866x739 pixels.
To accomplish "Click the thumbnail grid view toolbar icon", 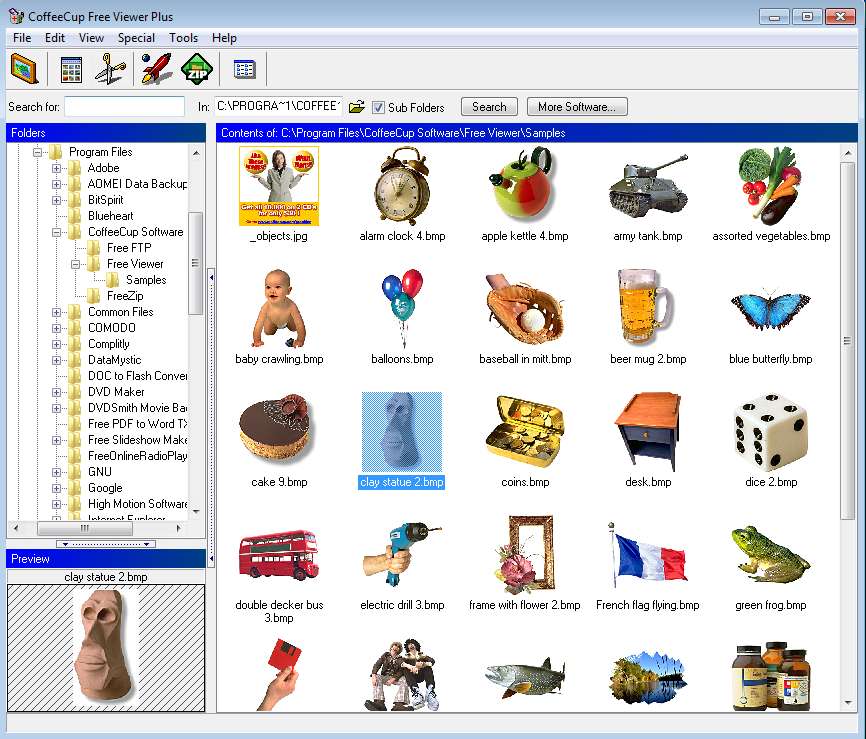I will pos(71,69).
